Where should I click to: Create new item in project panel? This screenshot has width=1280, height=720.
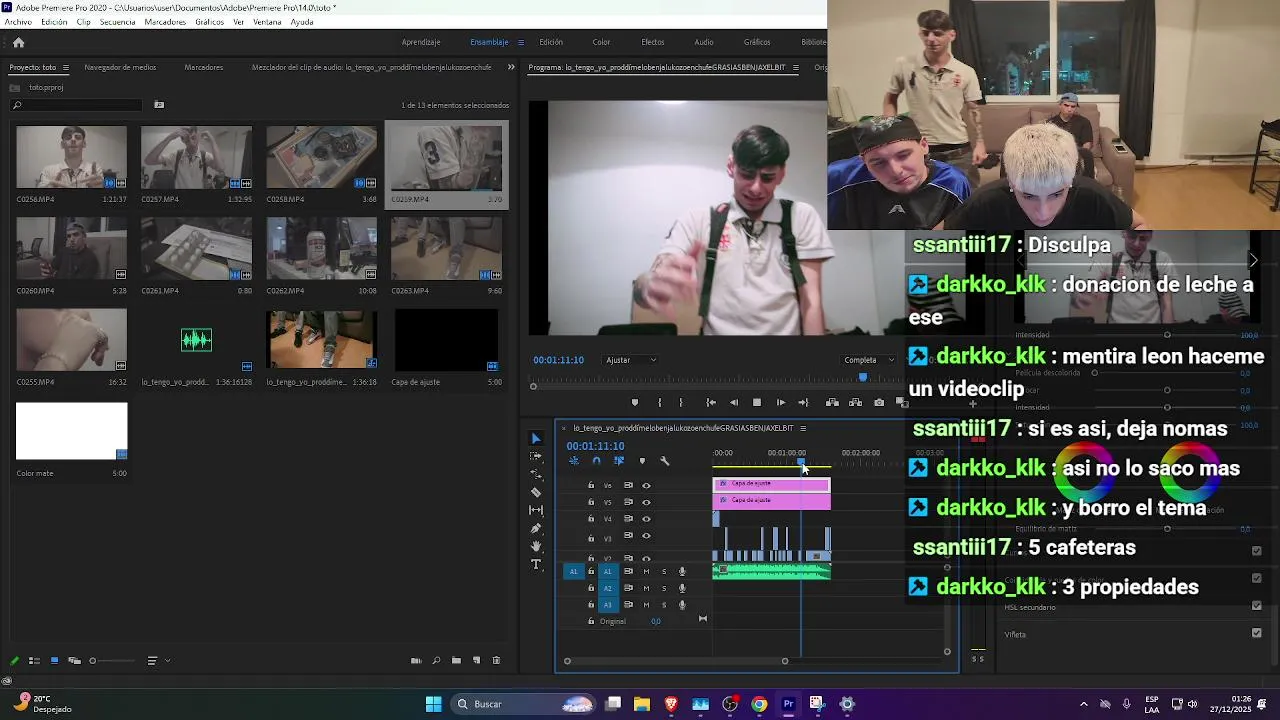(476, 661)
